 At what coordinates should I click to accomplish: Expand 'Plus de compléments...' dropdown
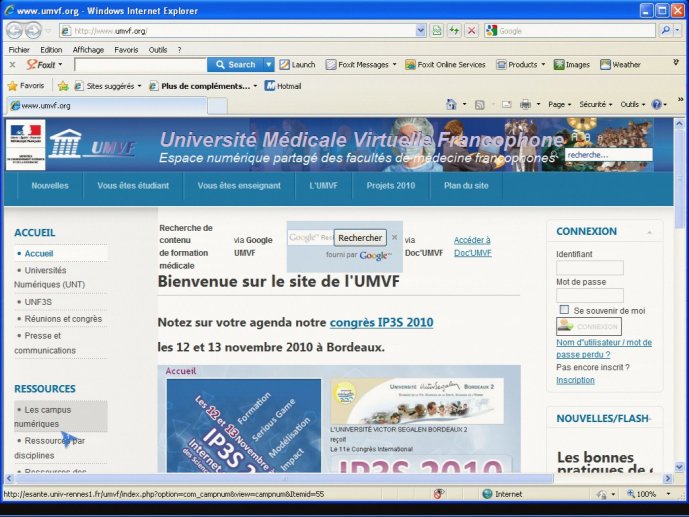pyautogui.click(x=255, y=86)
